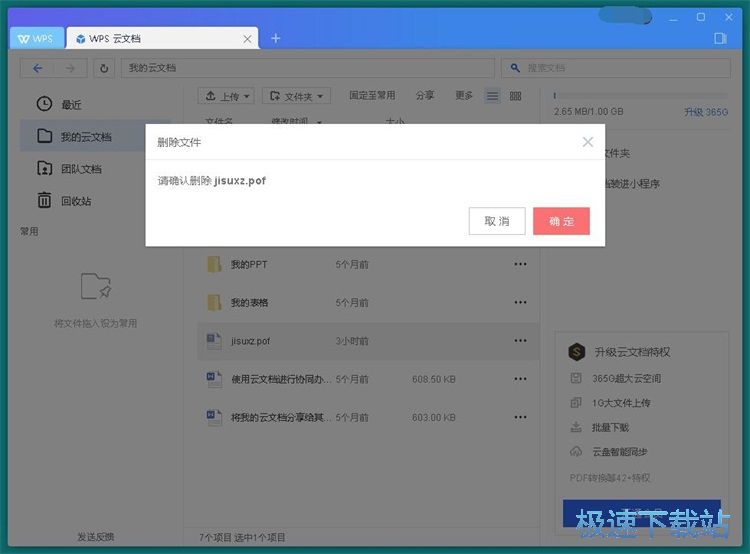This screenshot has width=750, height=554.
Task: Open the 更多 more menu
Action: coord(463,96)
